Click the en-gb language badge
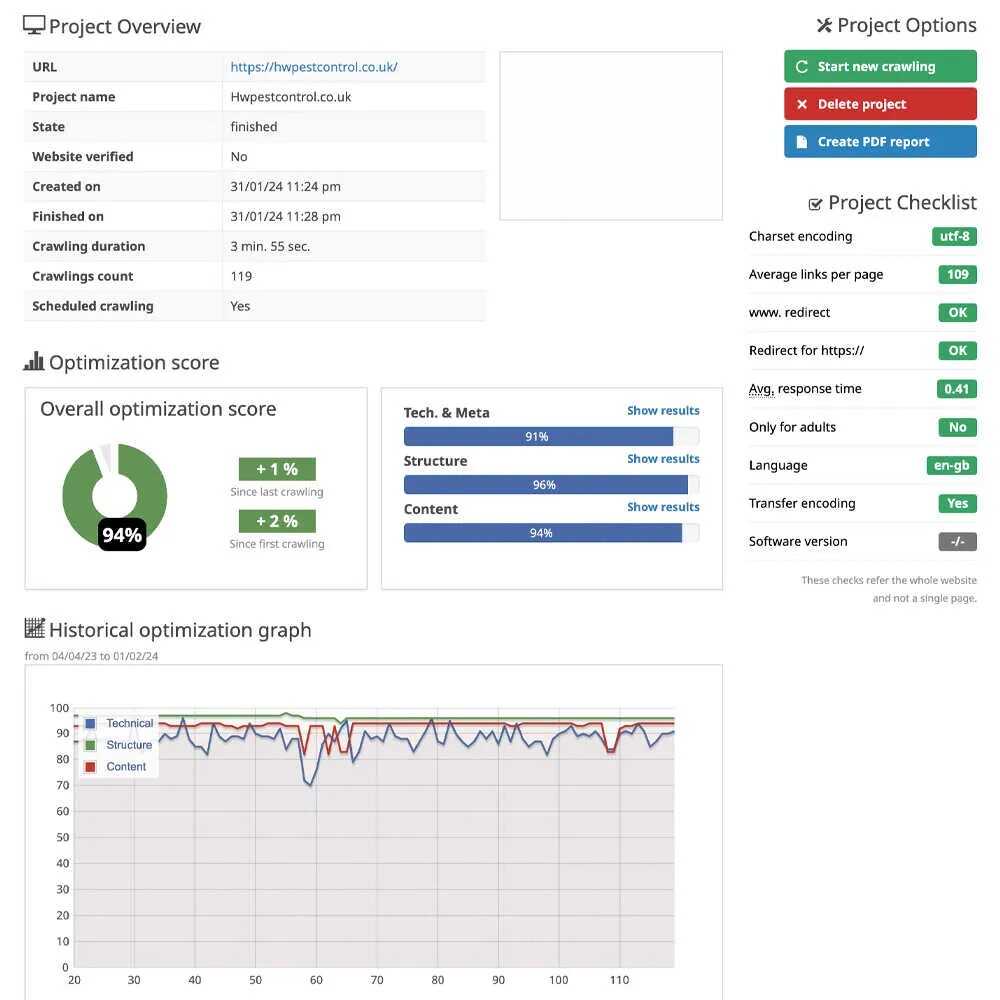 [952, 466]
